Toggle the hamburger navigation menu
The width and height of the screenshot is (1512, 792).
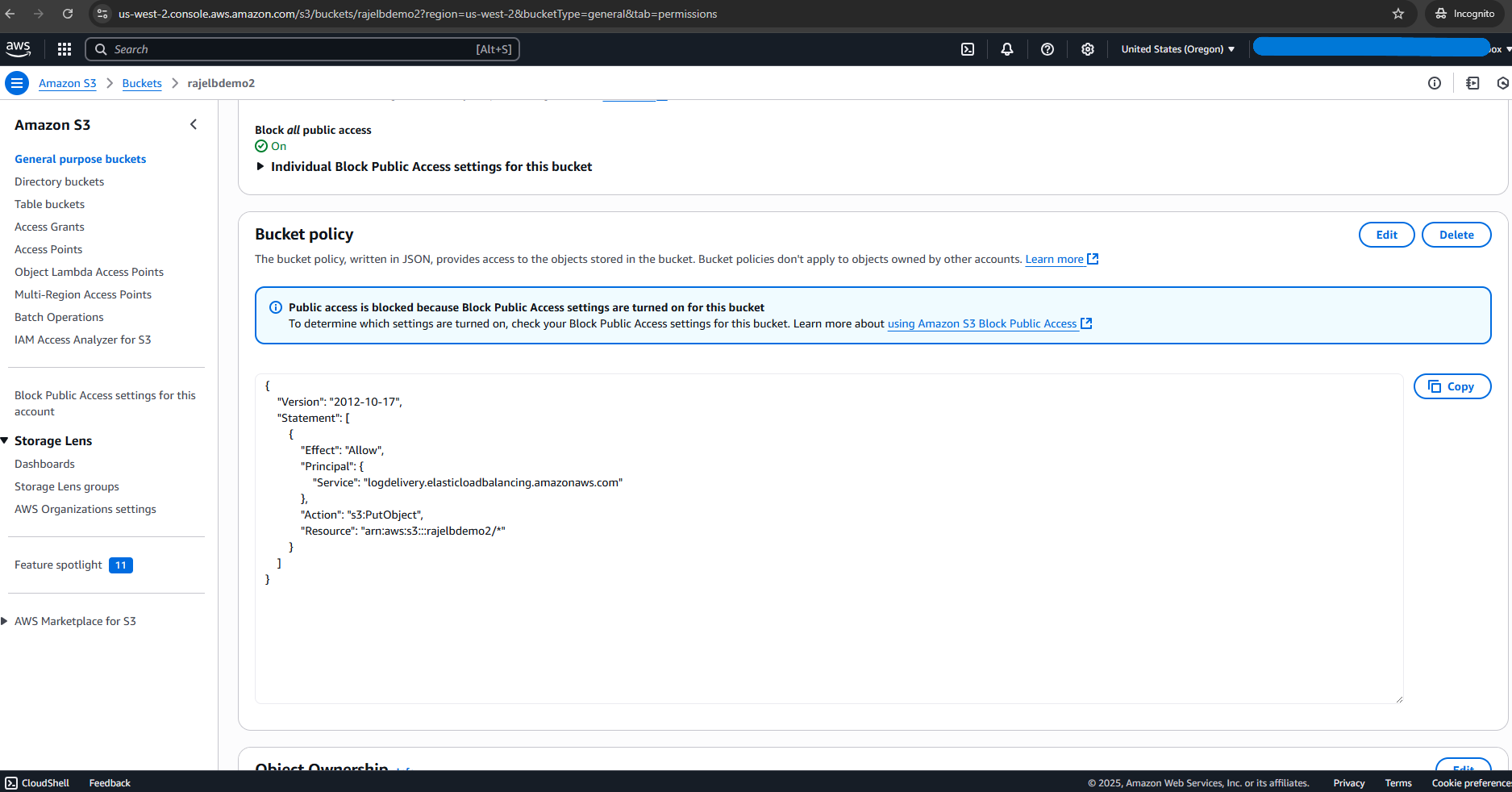pyautogui.click(x=17, y=83)
